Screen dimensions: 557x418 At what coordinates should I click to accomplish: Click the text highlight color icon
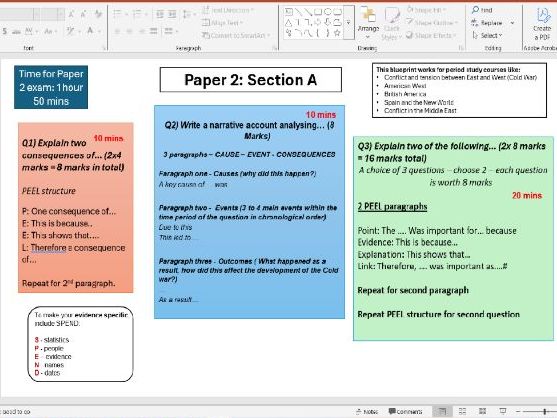(70, 31)
